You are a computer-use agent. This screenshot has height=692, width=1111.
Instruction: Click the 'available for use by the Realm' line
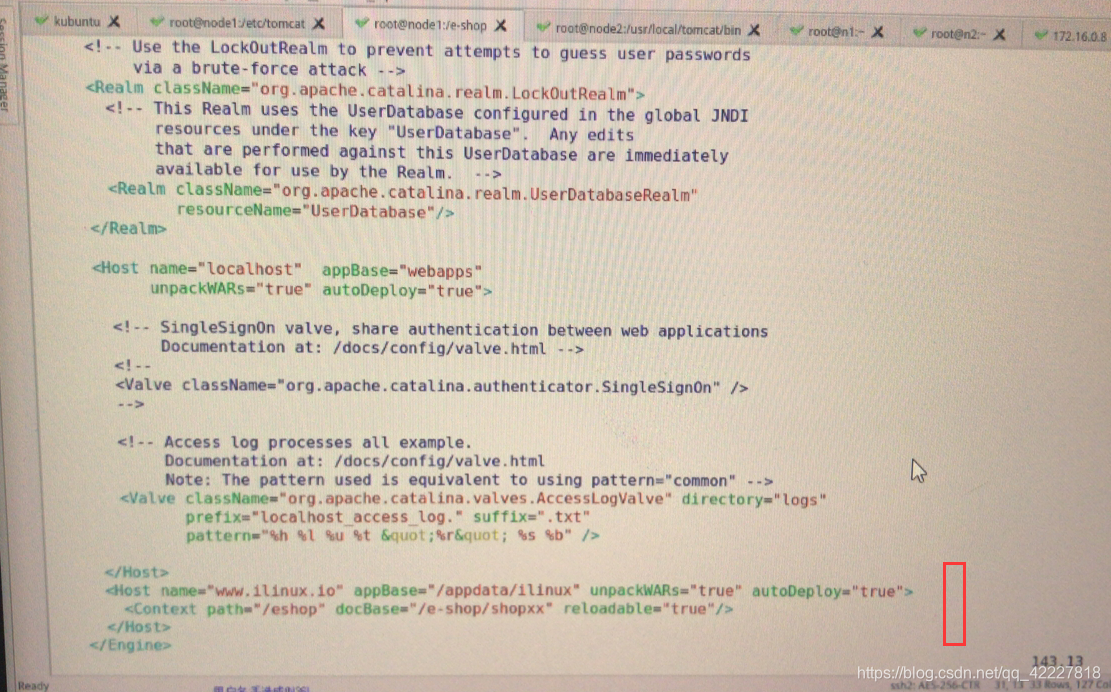[x=328, y=171]
